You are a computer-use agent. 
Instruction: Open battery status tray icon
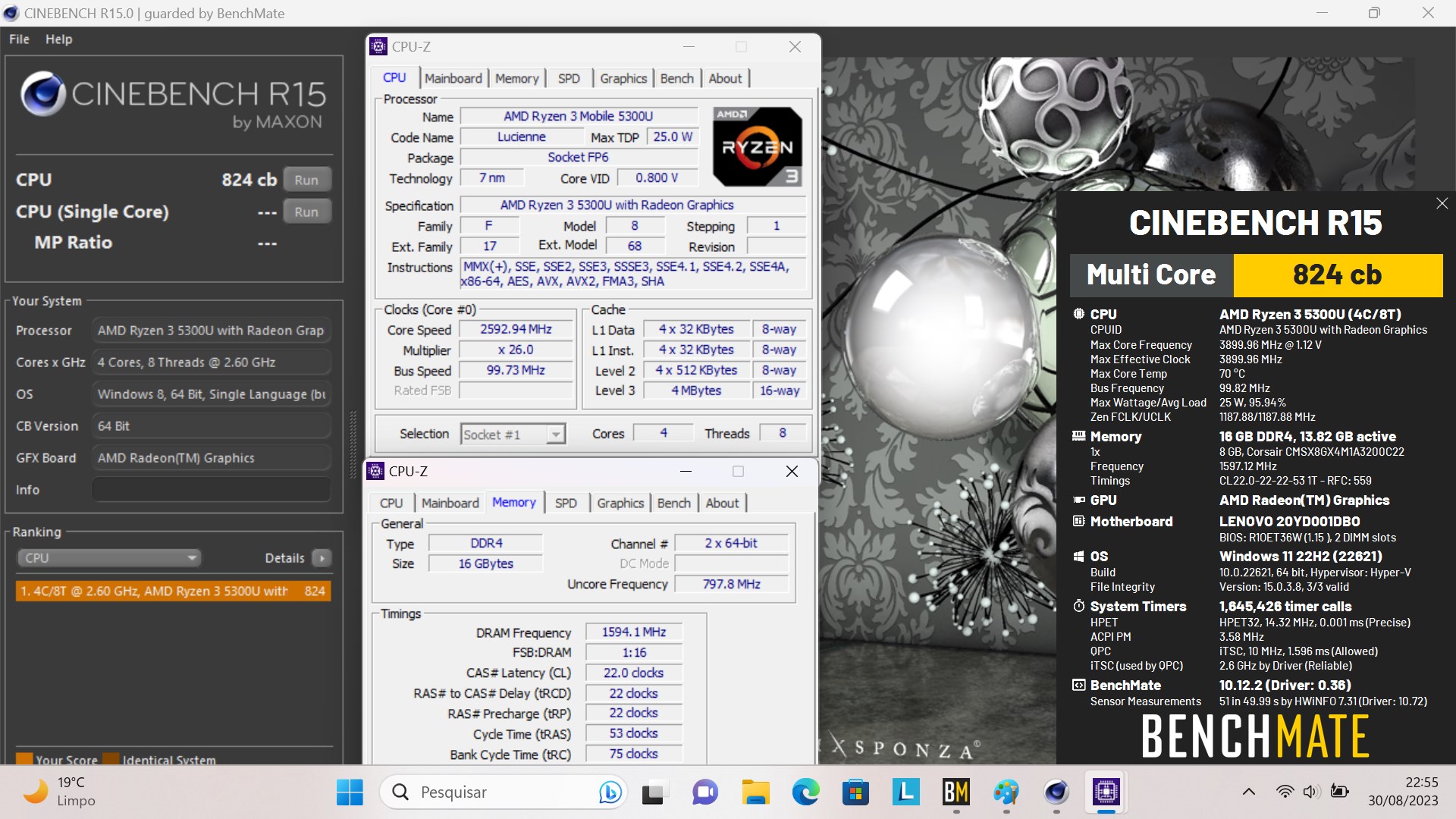(x=1339, y=792)
